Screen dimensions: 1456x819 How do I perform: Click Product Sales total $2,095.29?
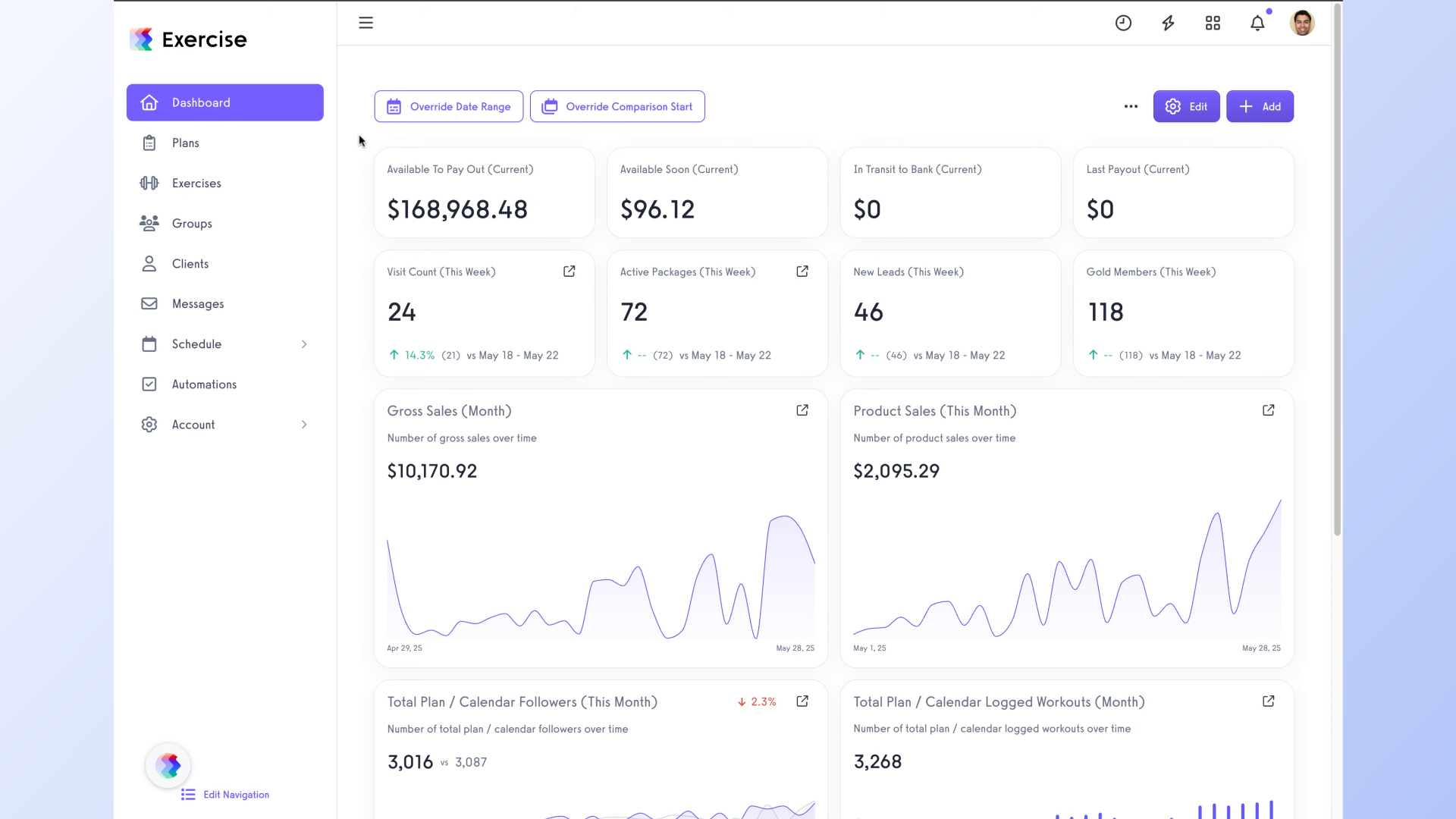click(x=896, y=471)
